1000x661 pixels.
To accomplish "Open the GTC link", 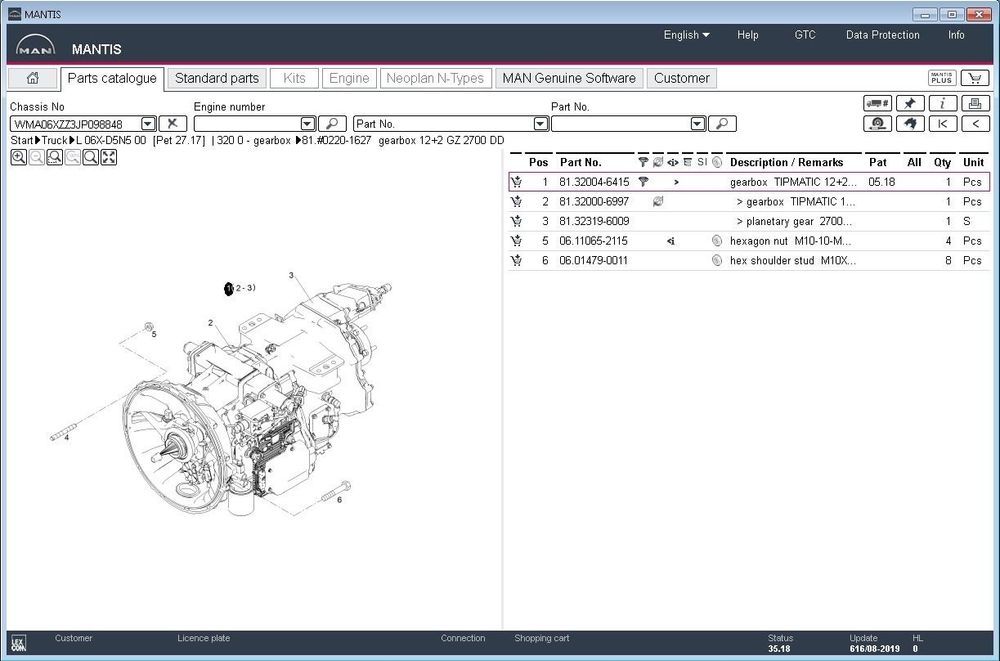I will [x=805, y=35].
